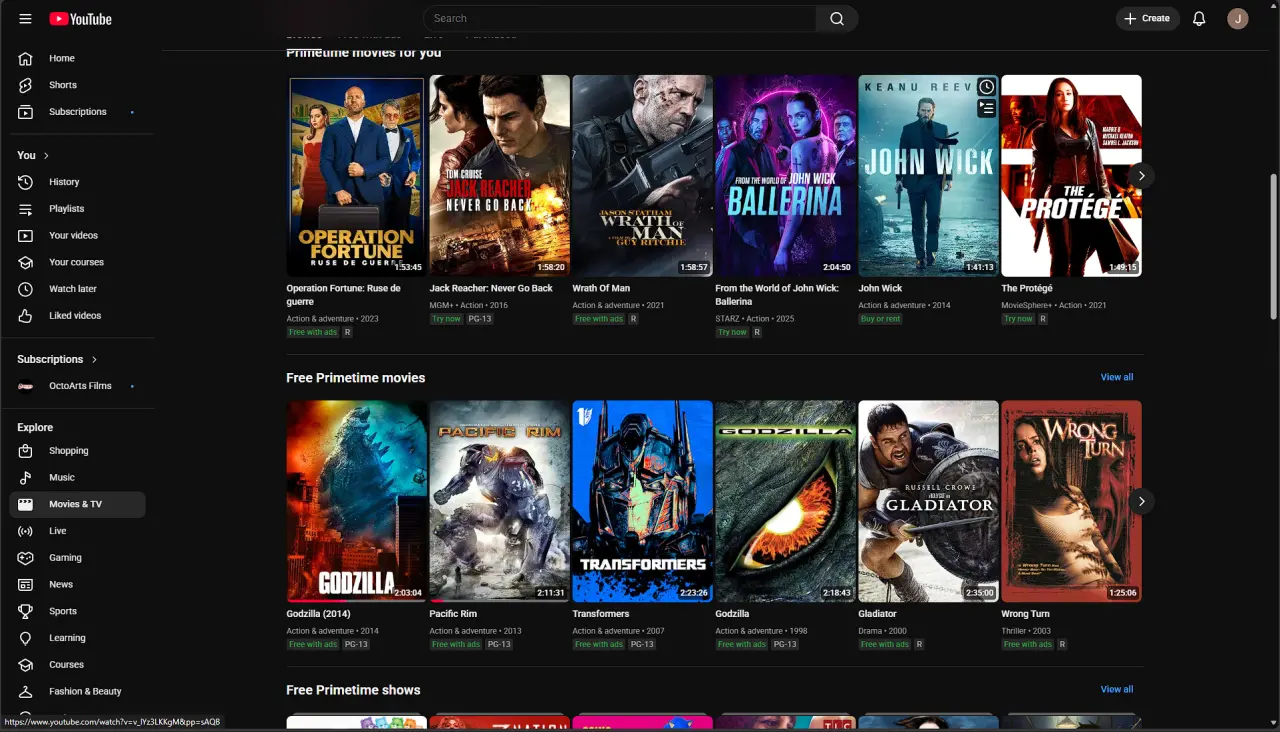The width and height of the screenshot is (1280, 732).
Task: Click the 'Wrath Of Man' title text
Action: 601,288
